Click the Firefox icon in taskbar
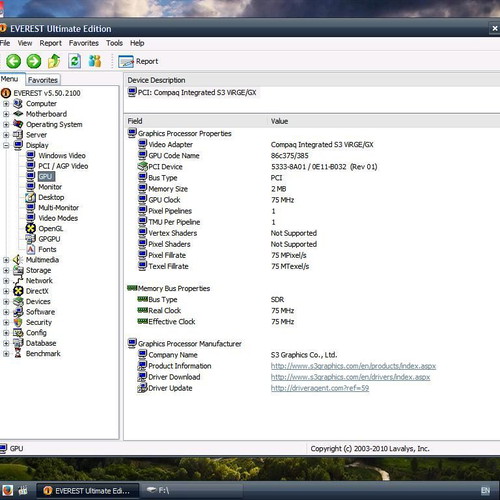This screenshot has width=500, height=500. [7, 490]
